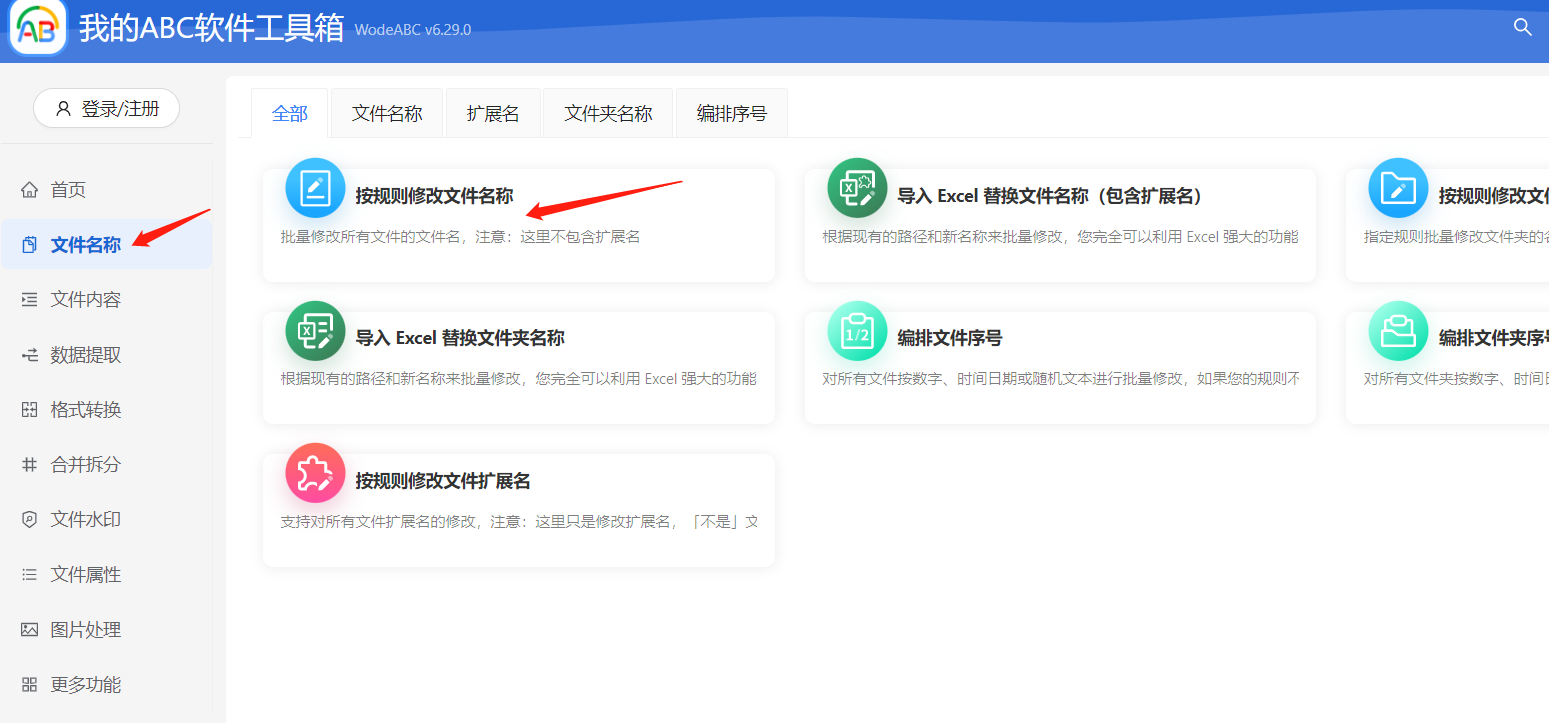Click the Excel icon for 导入 Excel 替换文件夹名称
This screenshot has height=723, width=1549.
(x=315, y=331)
